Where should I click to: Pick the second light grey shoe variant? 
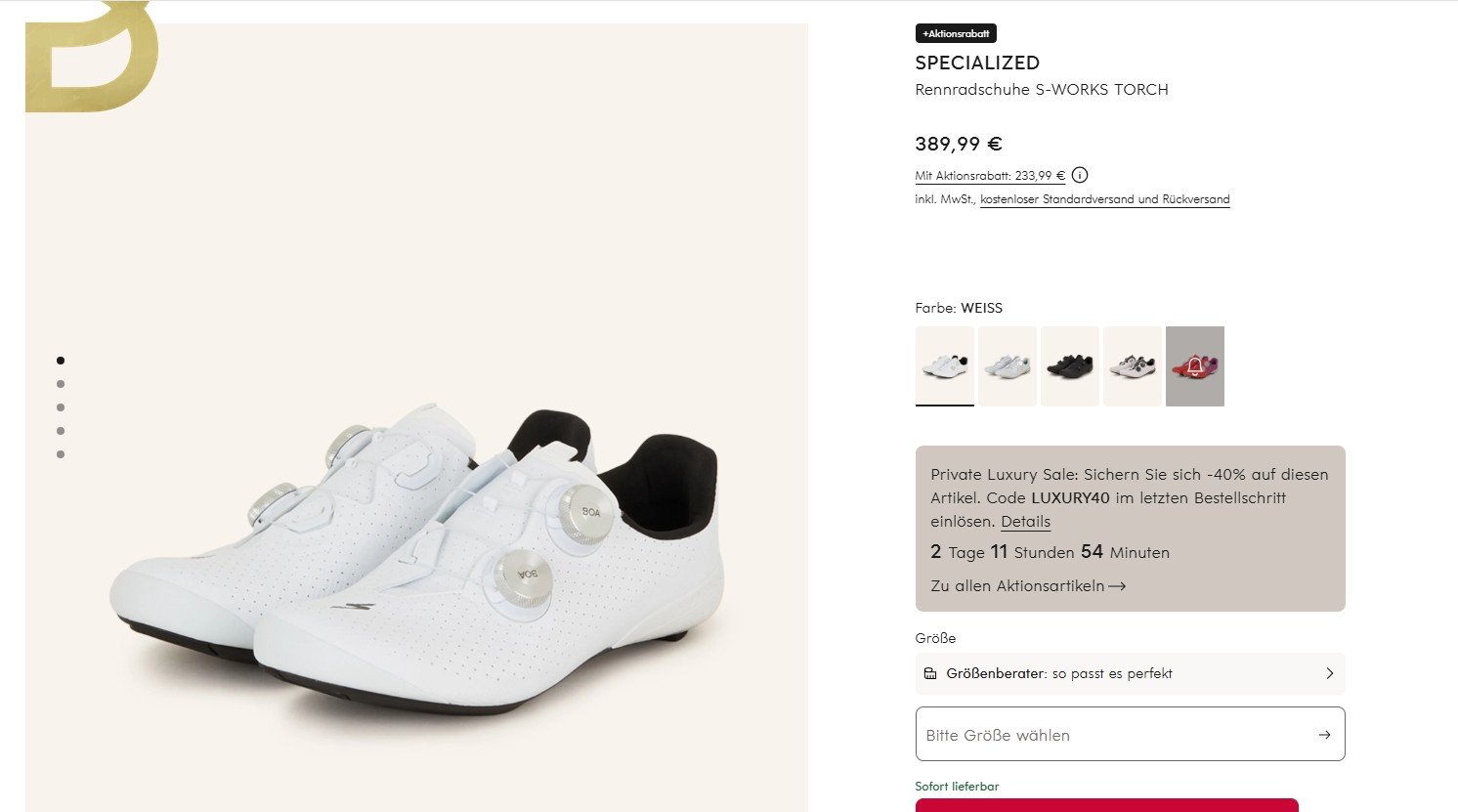tap(1007, 366)
